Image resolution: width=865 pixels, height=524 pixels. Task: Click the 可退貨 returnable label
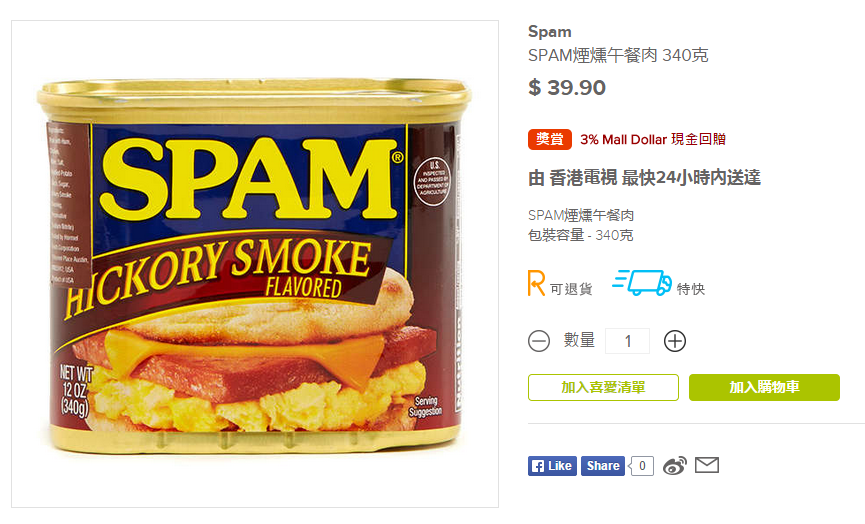tap(571, 289)
